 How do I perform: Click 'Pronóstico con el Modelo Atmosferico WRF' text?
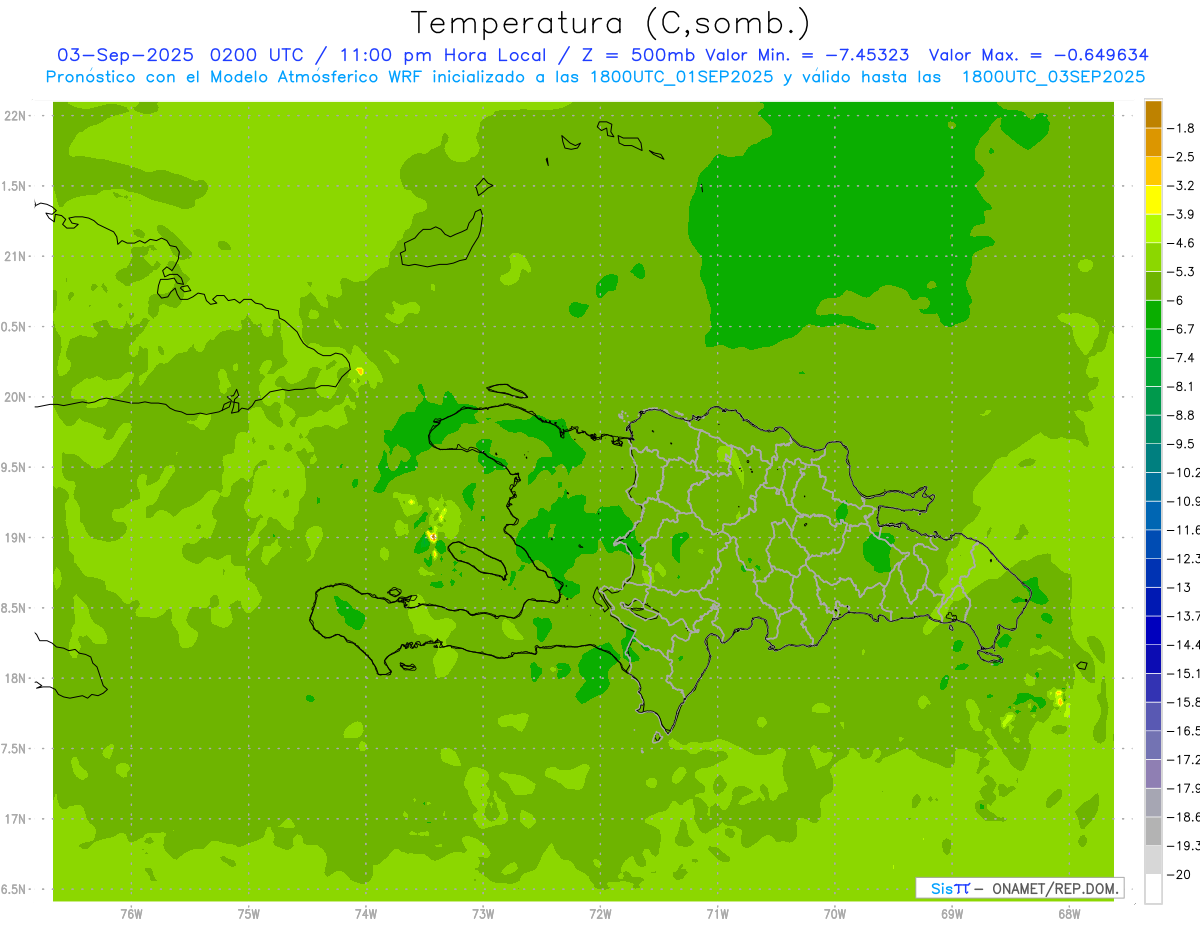[x=236, y=77]
